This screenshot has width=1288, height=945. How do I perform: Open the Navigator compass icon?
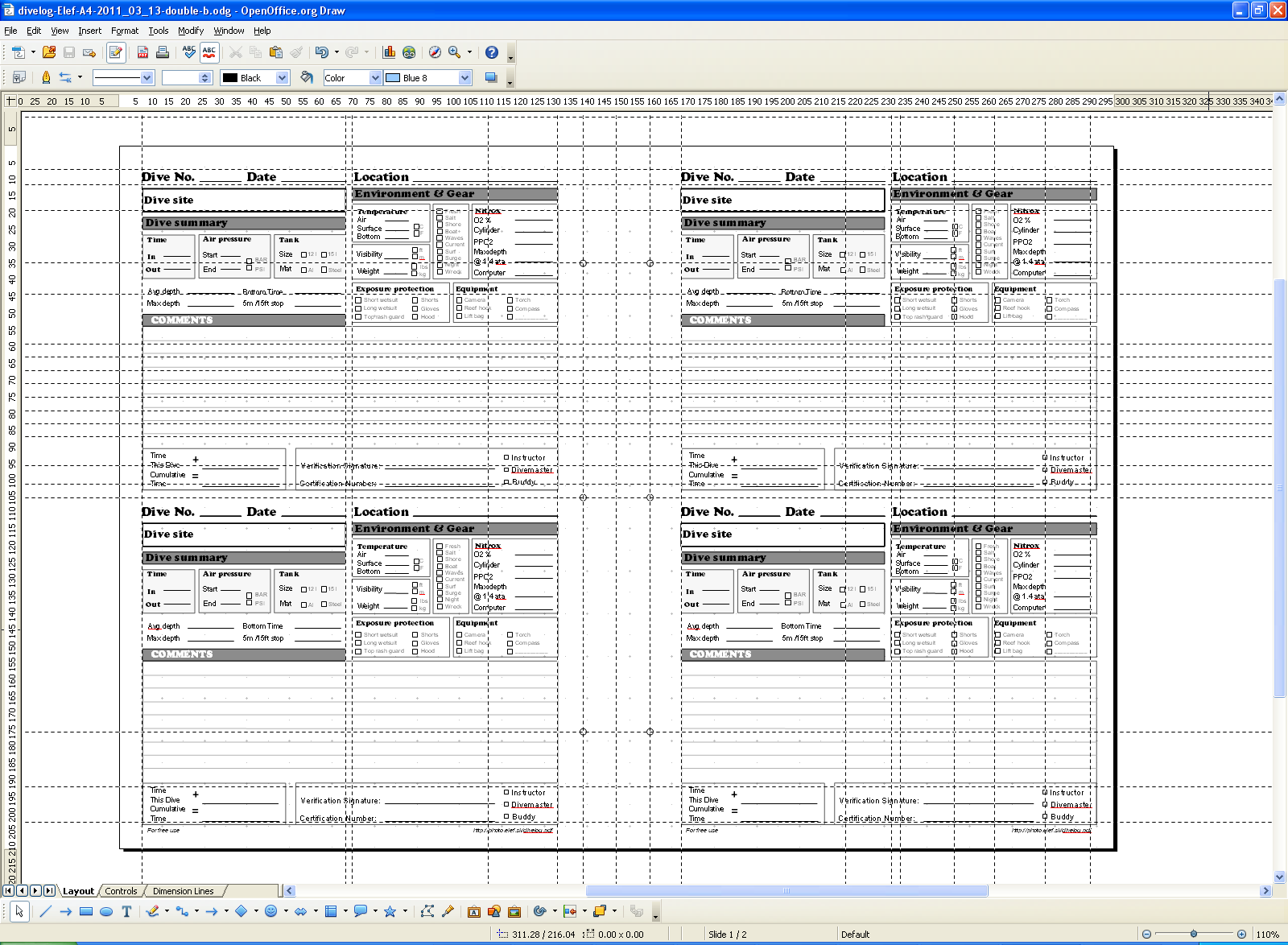pyautogui.click(x=435, y=52)
